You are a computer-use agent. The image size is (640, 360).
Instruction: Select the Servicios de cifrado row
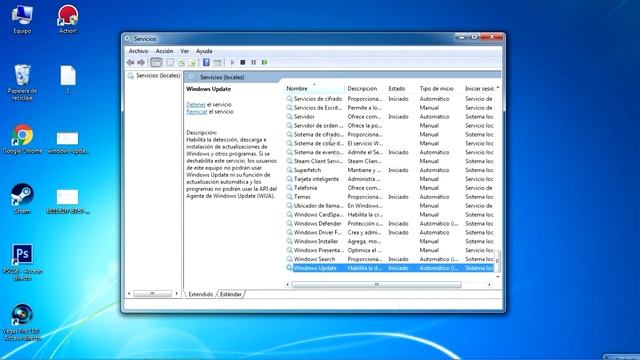(390, 99)
